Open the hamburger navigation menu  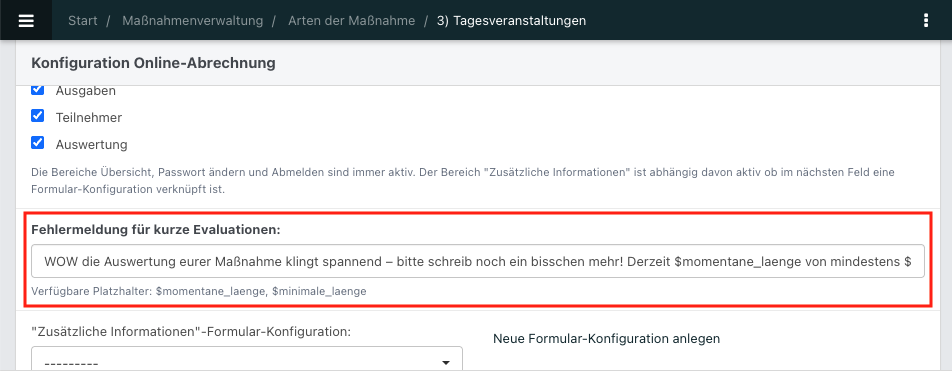(26, 21)
